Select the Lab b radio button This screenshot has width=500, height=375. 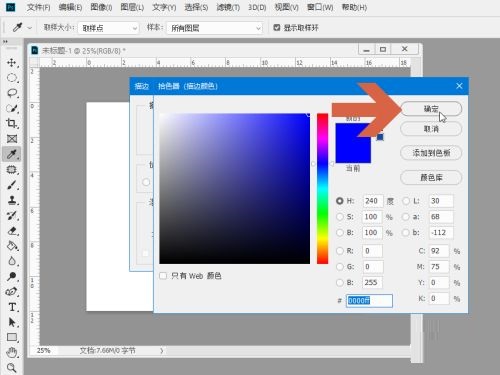[x=406, y=232]
